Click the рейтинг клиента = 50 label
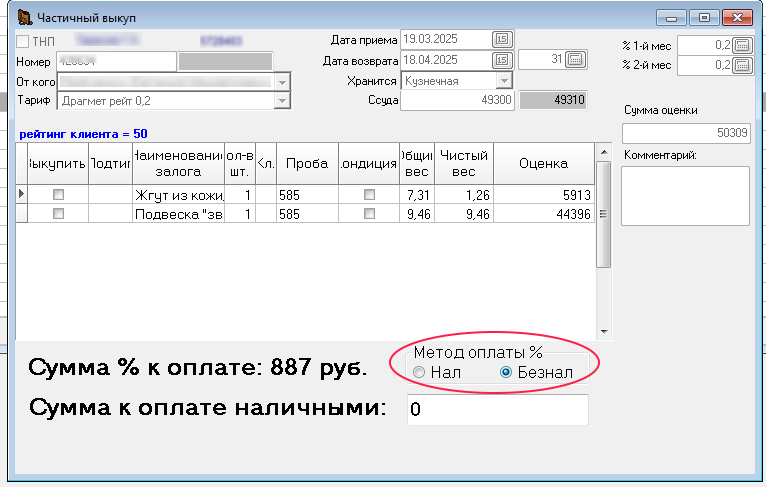The width and height of the screenshot is (766, 487). (83, 134)
